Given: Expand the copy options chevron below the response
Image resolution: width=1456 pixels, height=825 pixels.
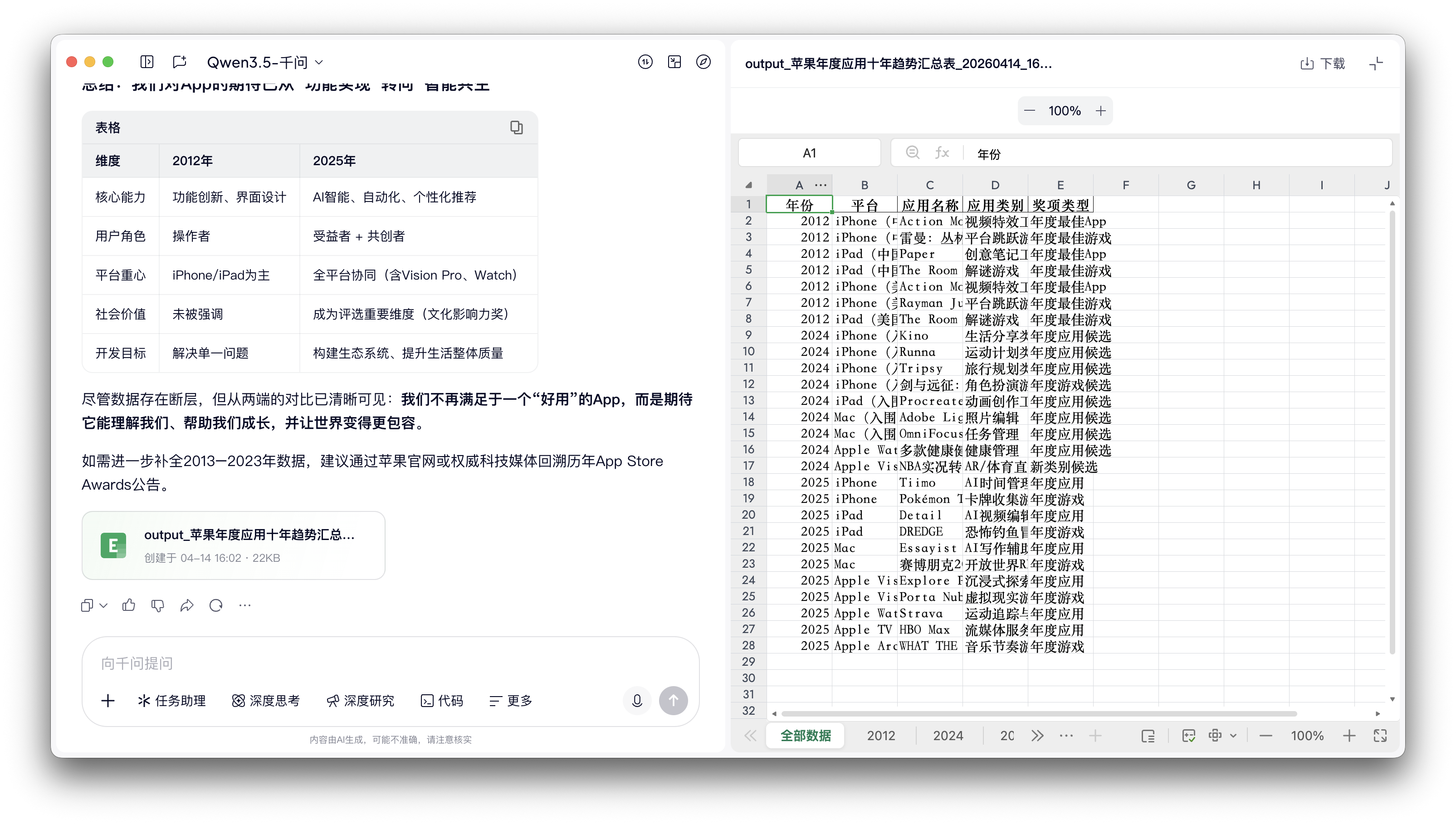Looking at the screenshot, I should click(x=103, y=605).
